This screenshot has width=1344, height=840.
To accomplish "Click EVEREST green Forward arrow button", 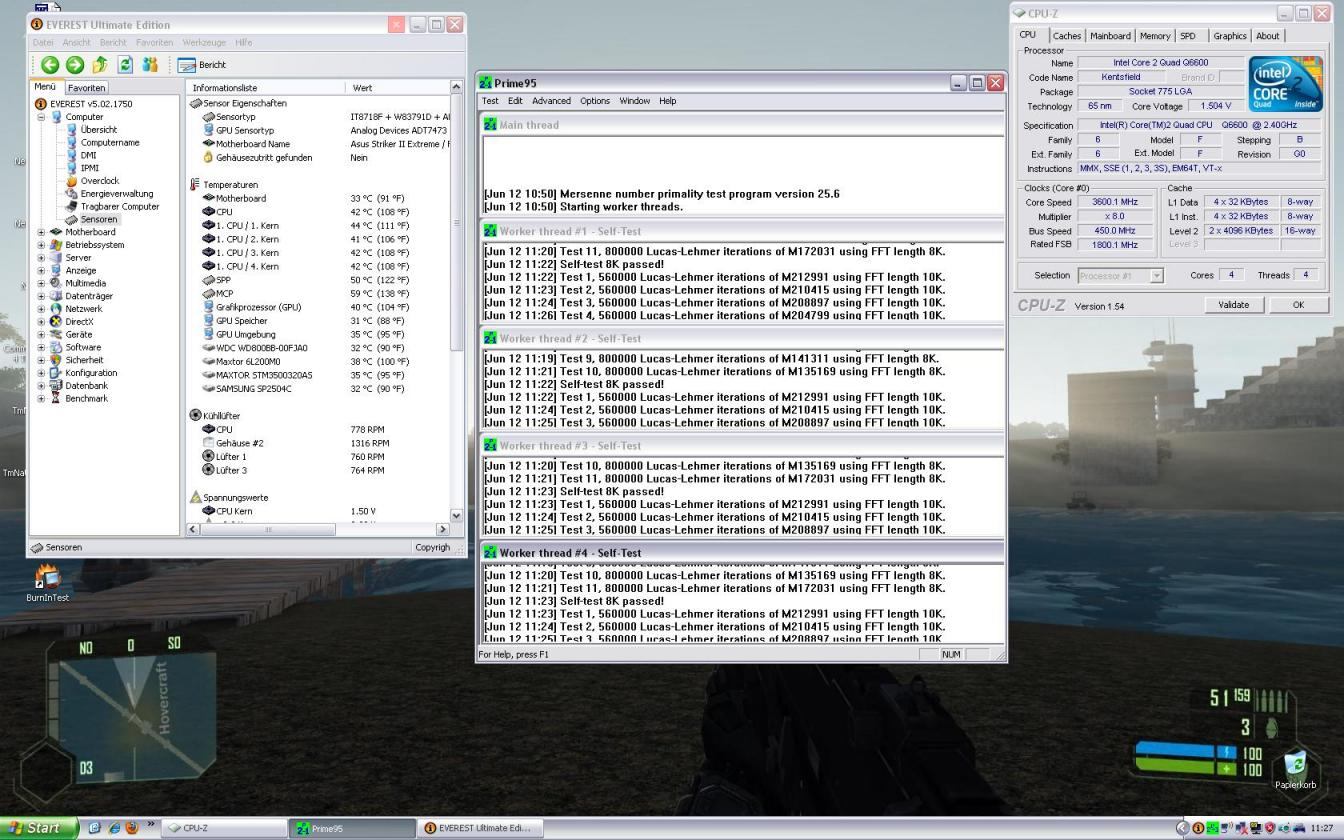I will pyautogui.click(x=75, y=65).
